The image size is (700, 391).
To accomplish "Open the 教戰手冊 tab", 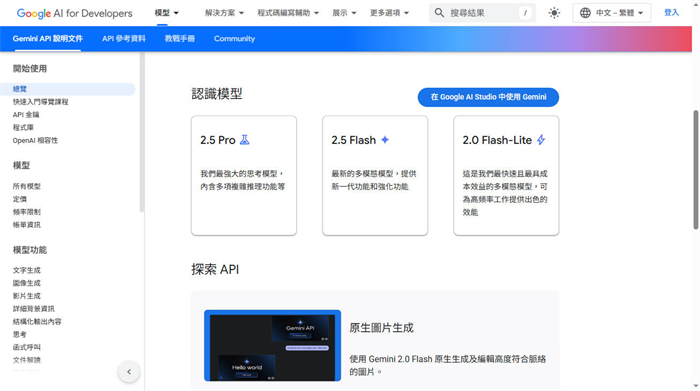I will (x=180, y=39).
